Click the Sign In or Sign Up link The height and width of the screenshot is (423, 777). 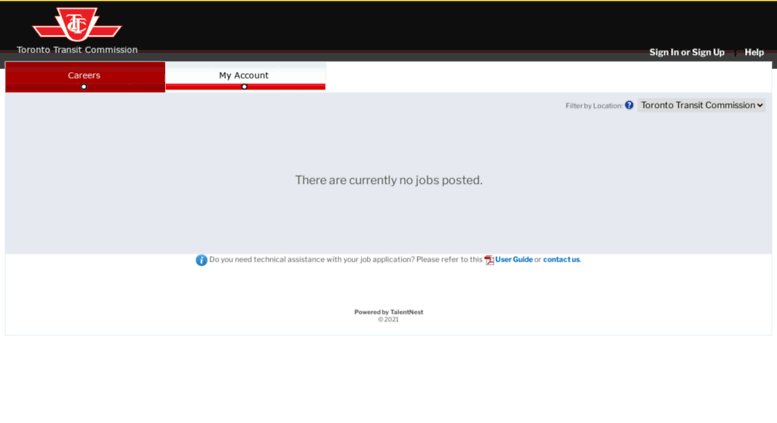tap(686, 52)
